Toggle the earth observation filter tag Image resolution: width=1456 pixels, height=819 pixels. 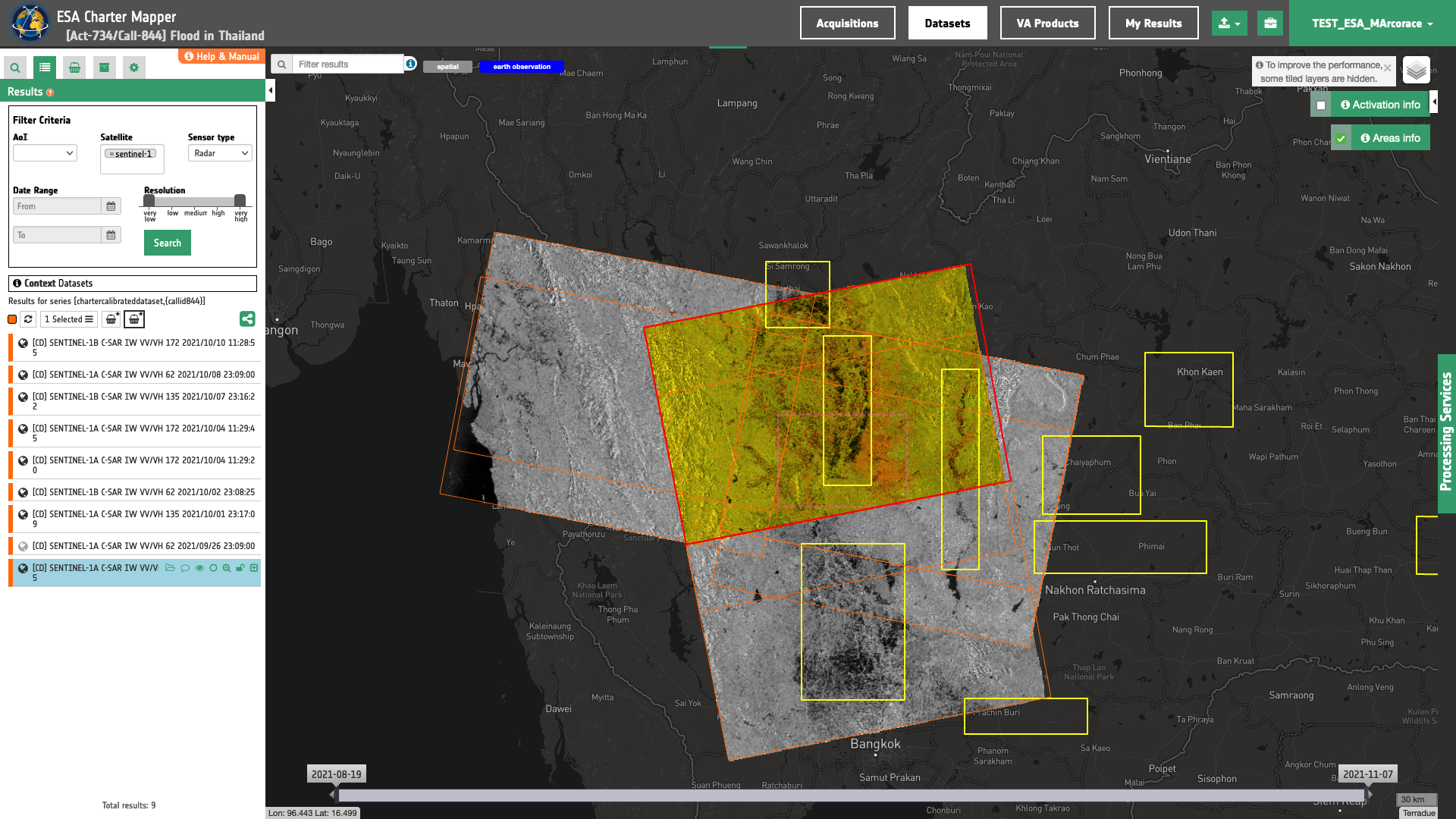[x=522, y=67]
